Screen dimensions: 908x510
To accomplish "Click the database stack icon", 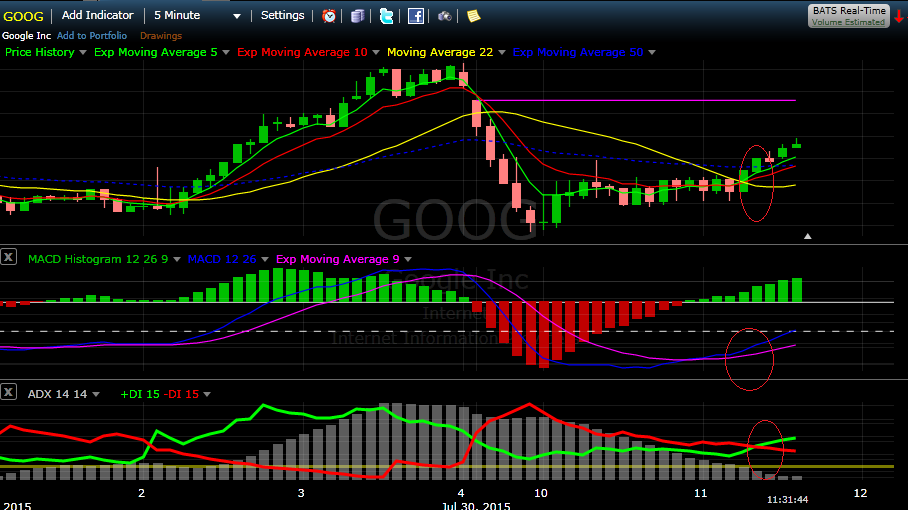I will click(357, 16).
